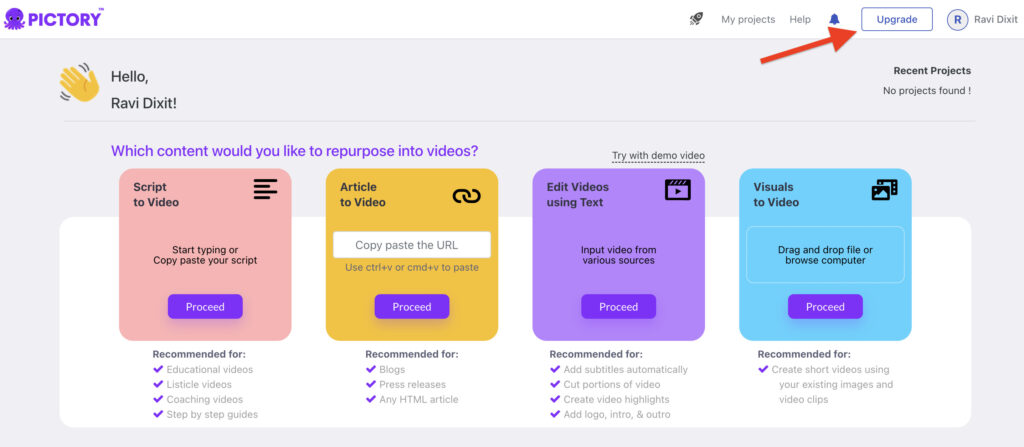Click Add subtitles automatically item
1024x447 pixels.
626,369
